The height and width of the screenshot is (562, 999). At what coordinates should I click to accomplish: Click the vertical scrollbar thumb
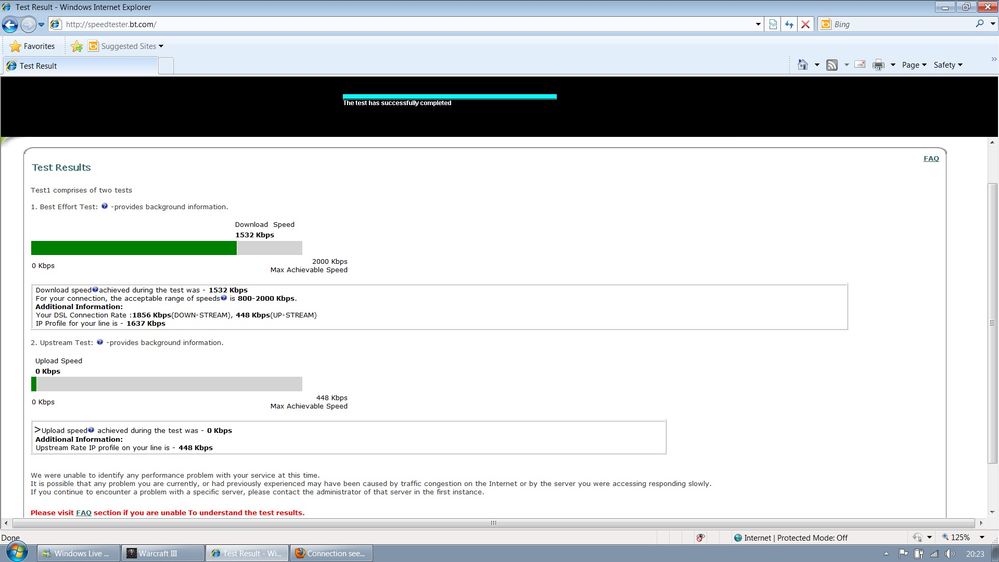pos(993,323)
